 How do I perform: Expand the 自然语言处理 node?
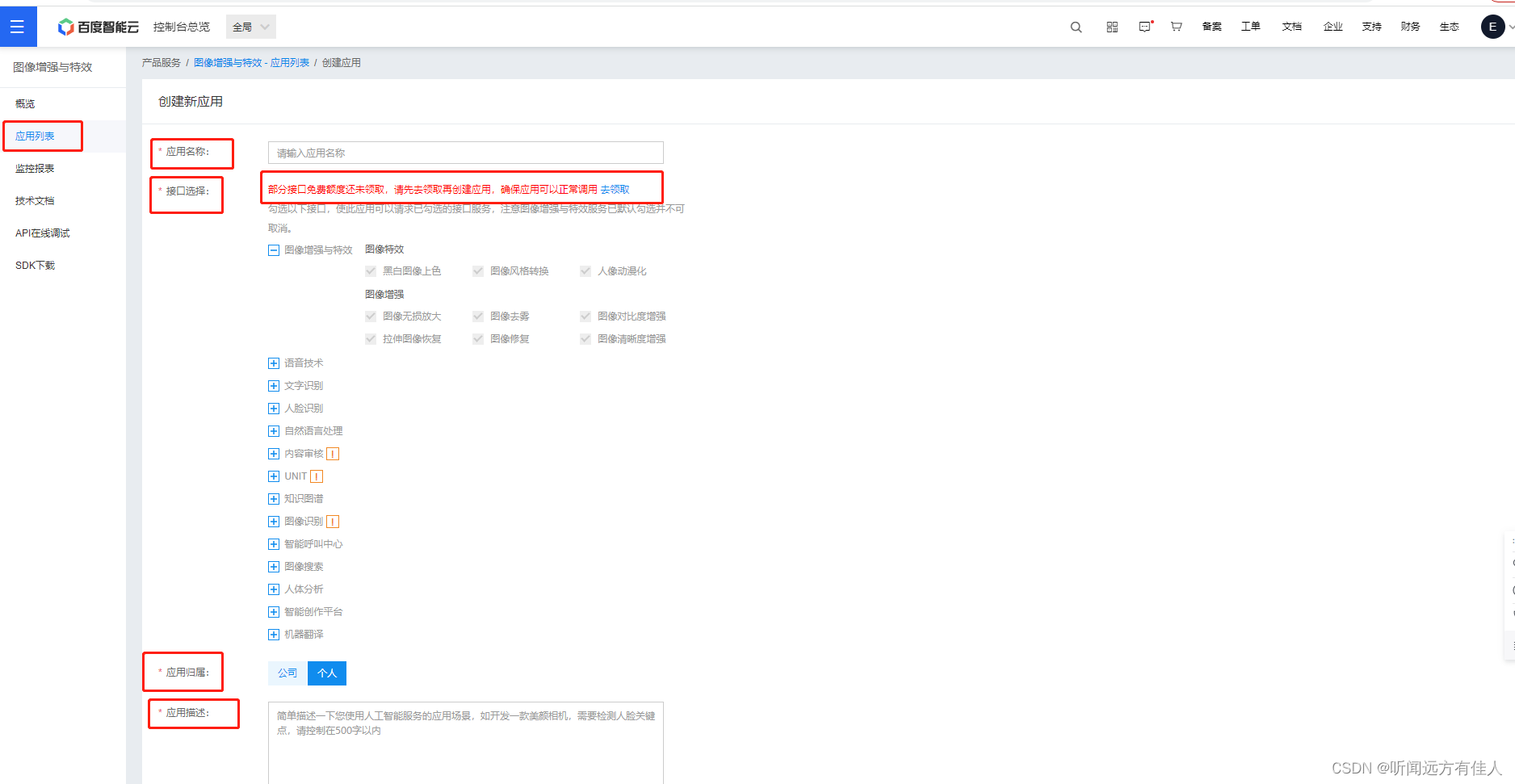pos(274,431)
